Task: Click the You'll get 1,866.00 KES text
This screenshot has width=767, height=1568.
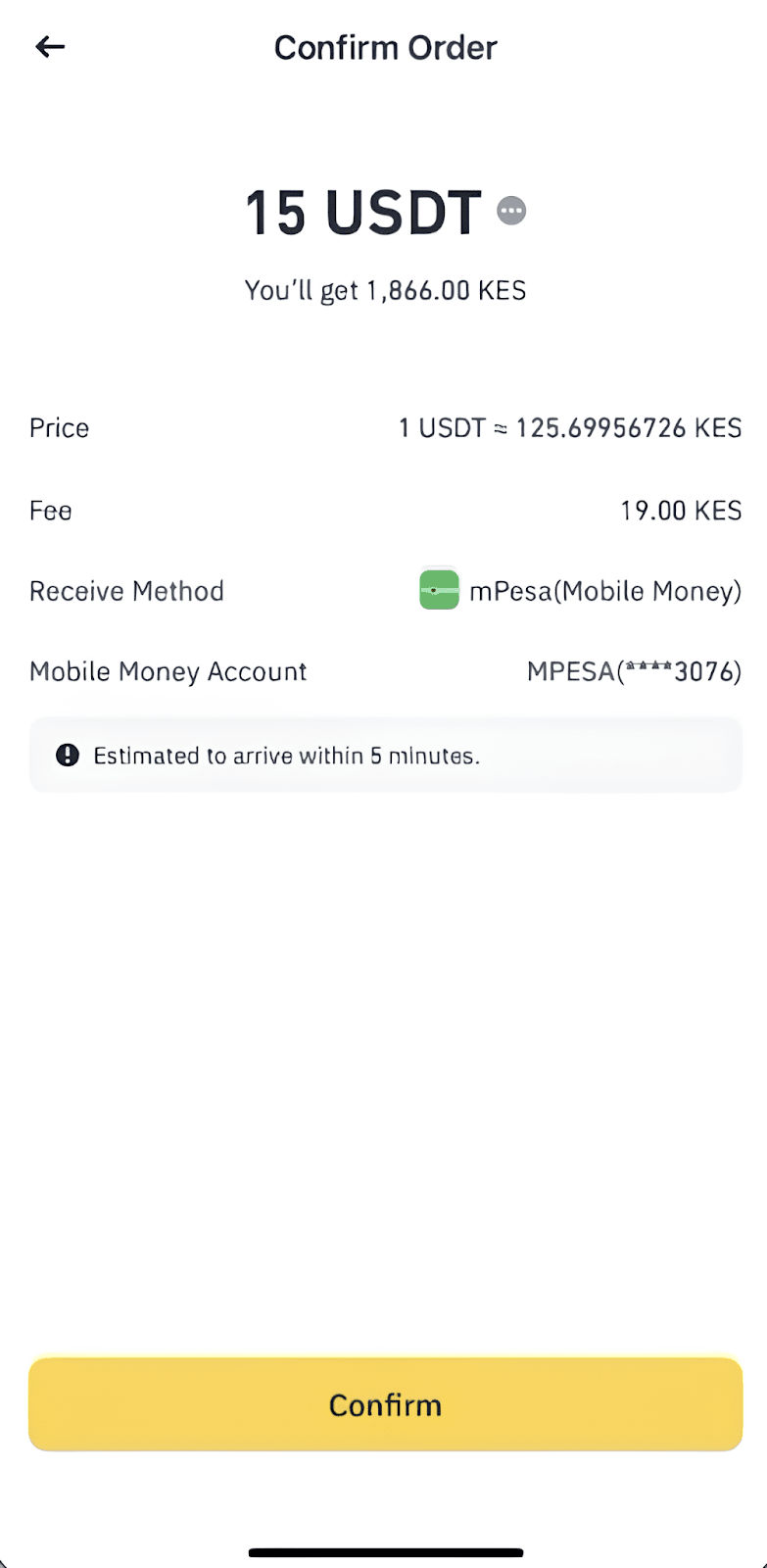Action: [x=385, y=290]
